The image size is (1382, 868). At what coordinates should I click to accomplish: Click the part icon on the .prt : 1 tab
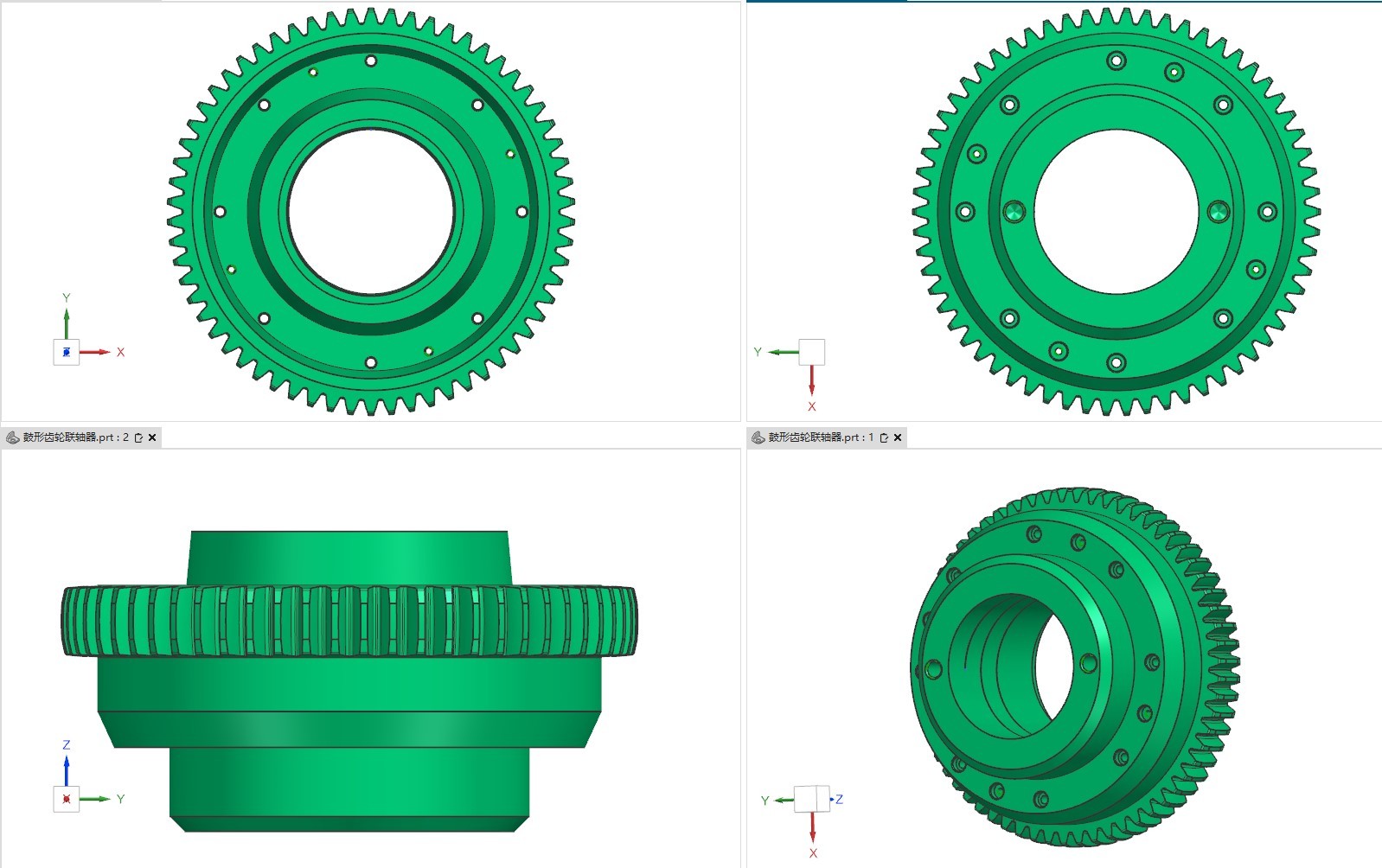click(x=758, y=437)
